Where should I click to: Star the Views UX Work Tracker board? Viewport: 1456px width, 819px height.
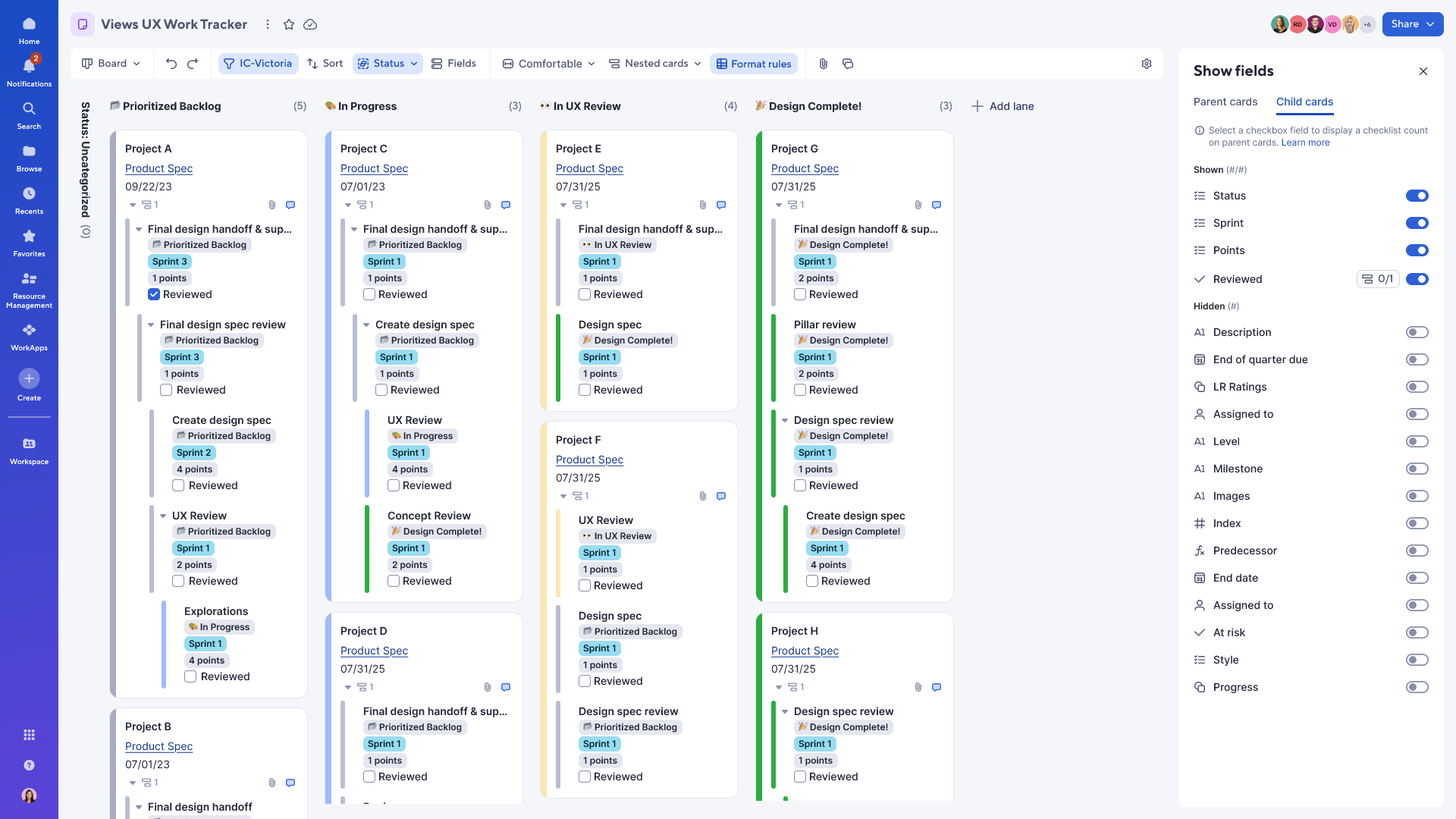point(289,24)
